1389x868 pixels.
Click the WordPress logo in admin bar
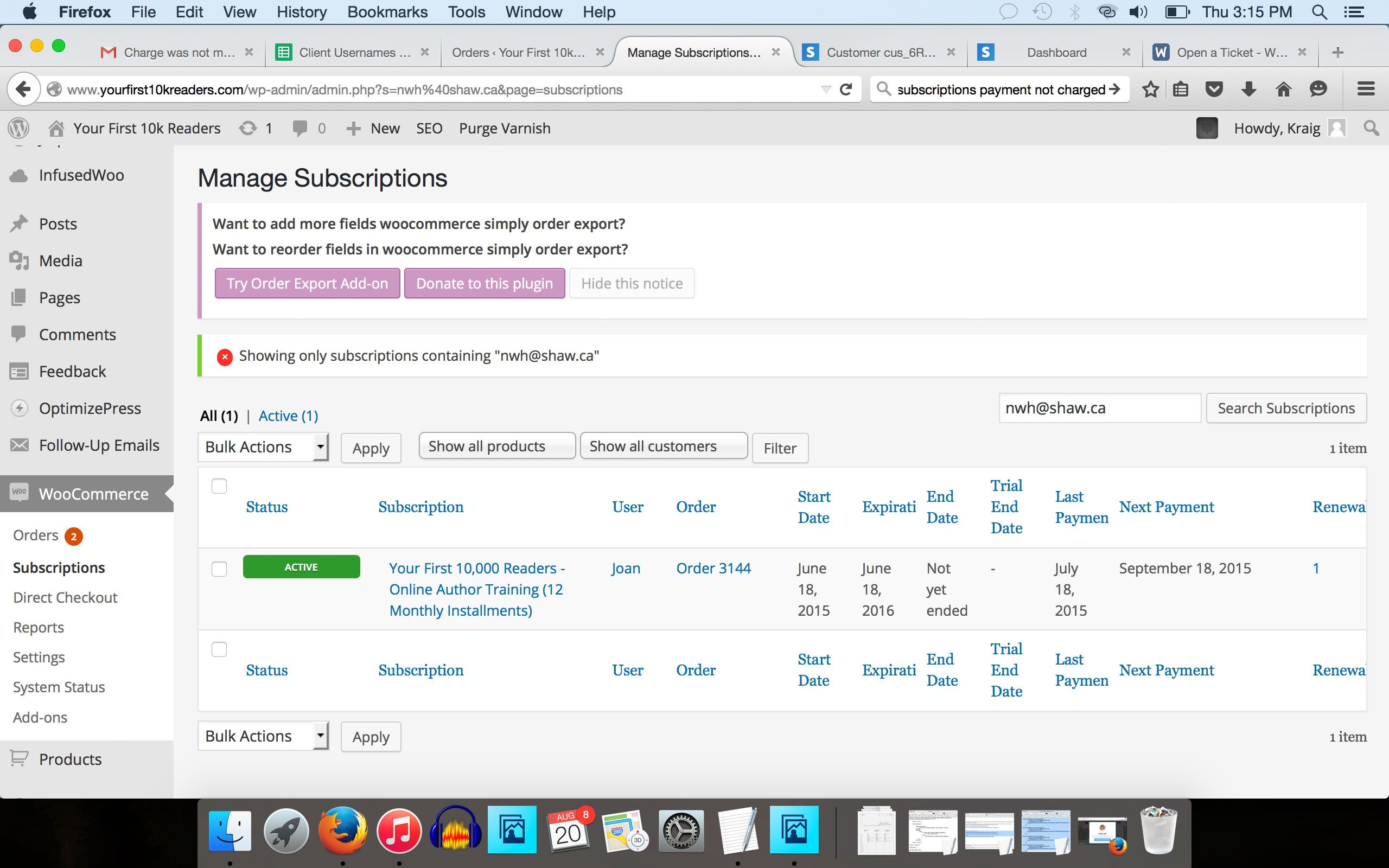(x=18, y=128)
